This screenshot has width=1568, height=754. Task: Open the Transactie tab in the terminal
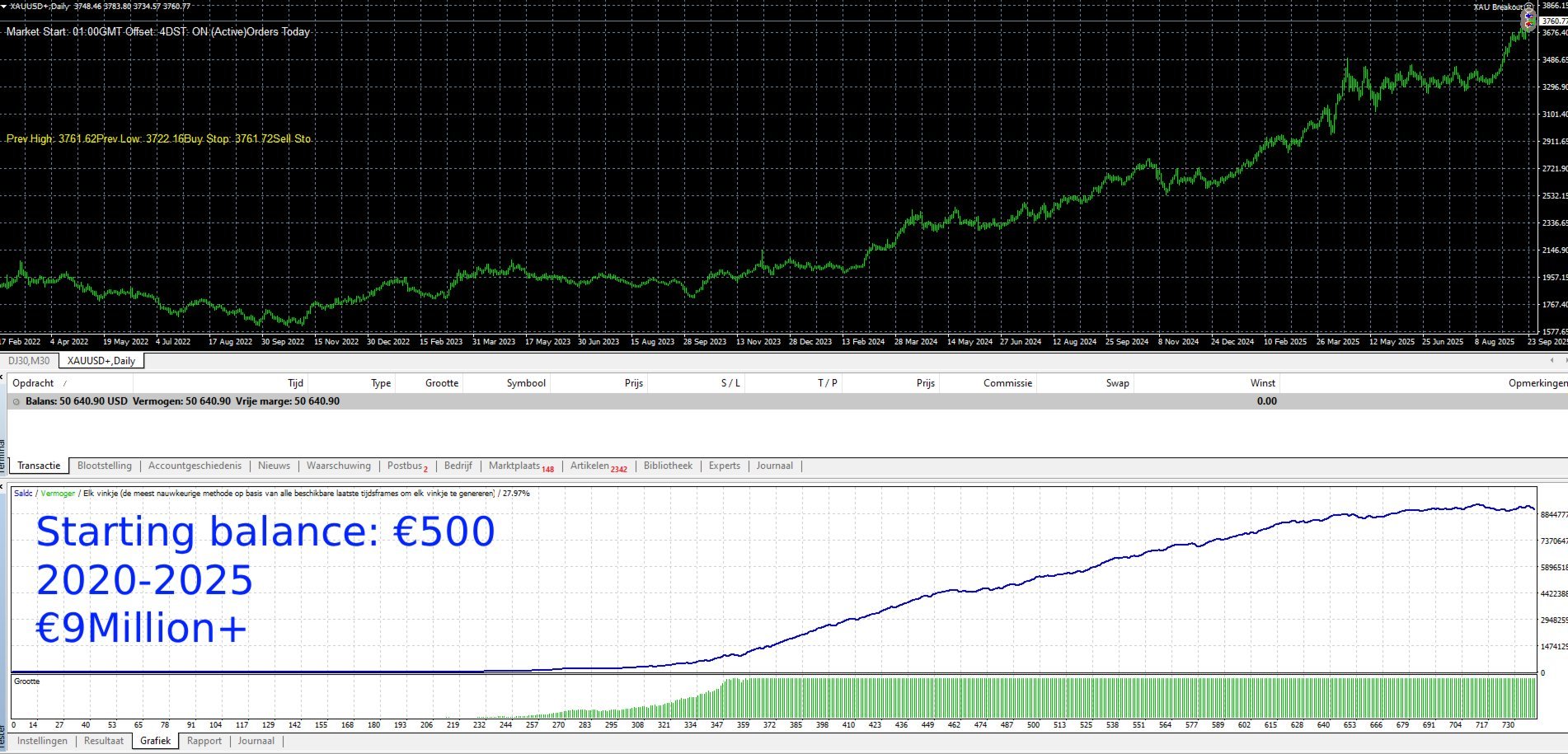(39, 466)
